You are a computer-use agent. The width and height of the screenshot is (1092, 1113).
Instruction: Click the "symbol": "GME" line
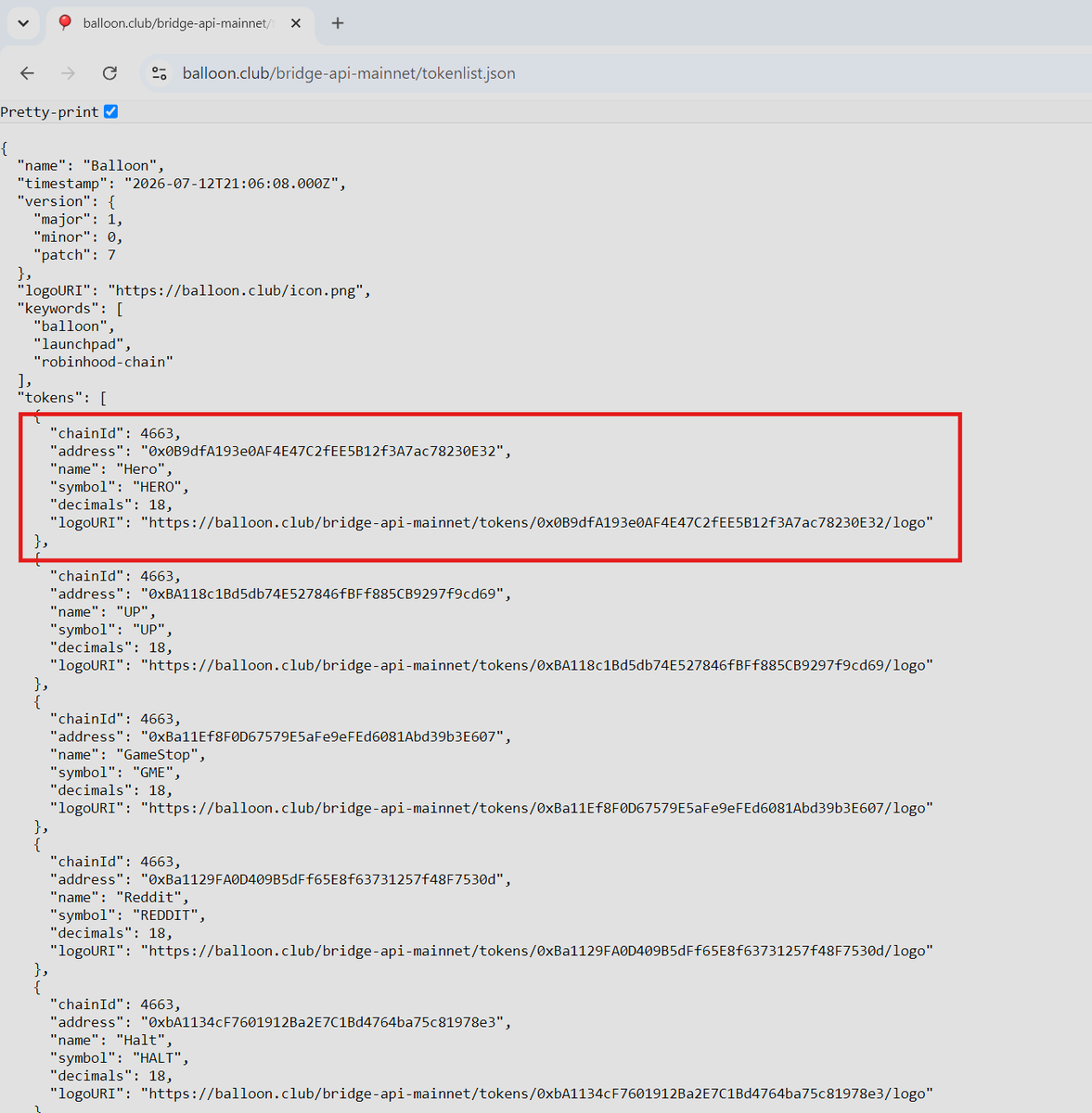coord(115,773)
